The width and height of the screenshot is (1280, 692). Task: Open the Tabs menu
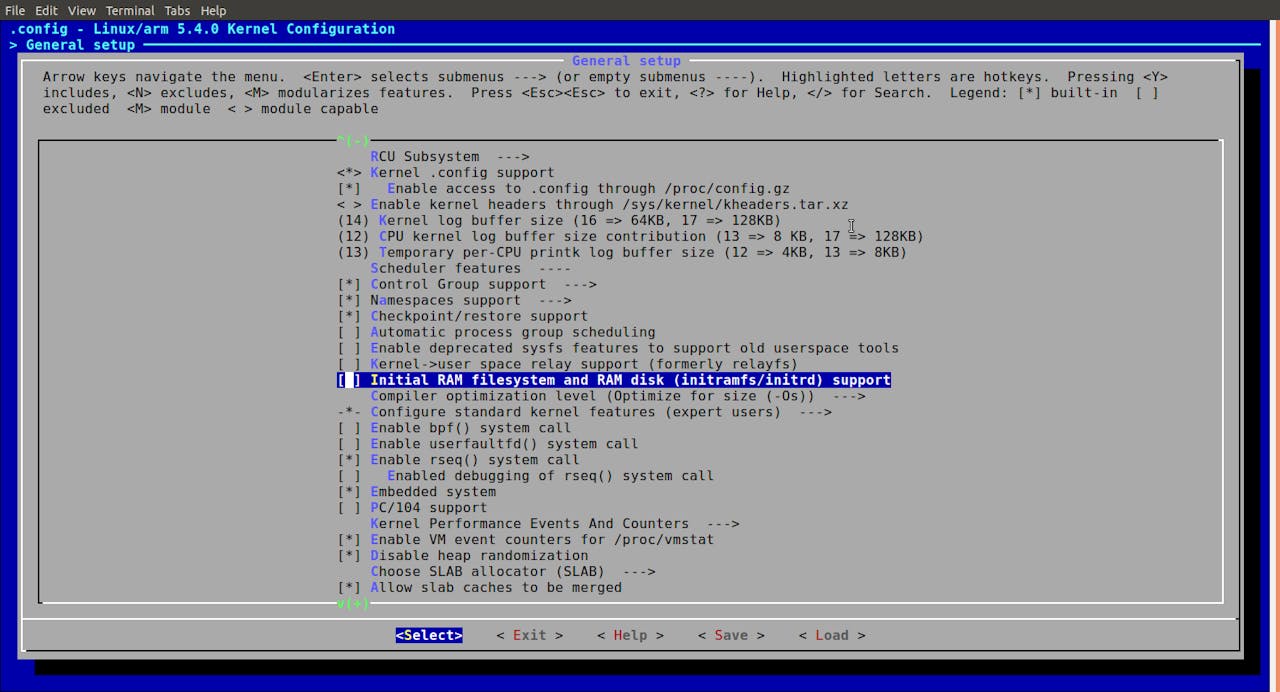click(x=177, y=10)
